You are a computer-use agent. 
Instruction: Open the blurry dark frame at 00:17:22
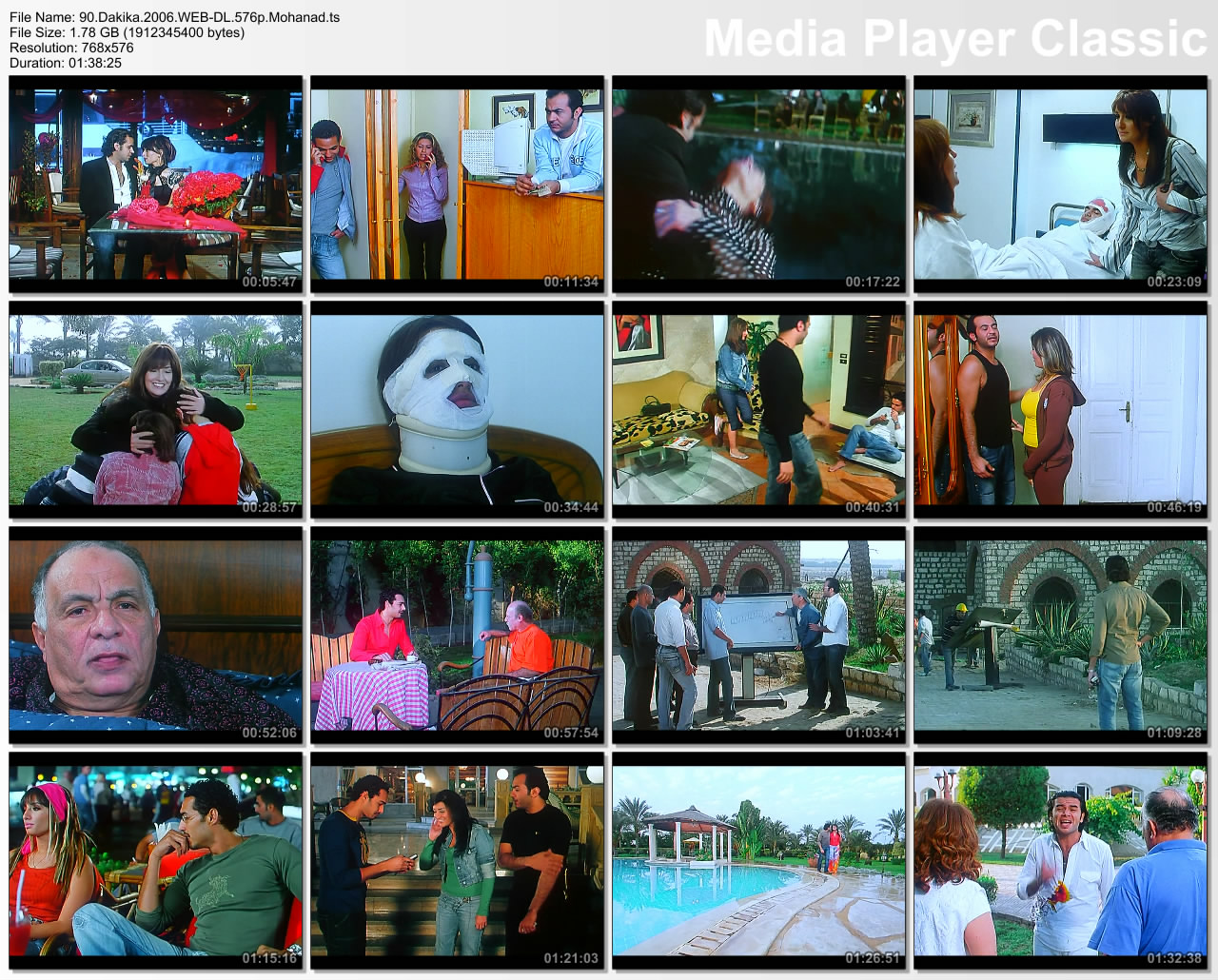point(758,185)
